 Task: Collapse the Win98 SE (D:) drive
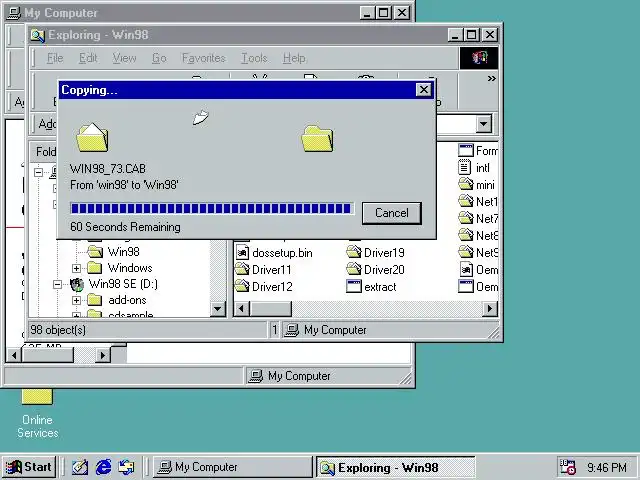pos(58,284)
